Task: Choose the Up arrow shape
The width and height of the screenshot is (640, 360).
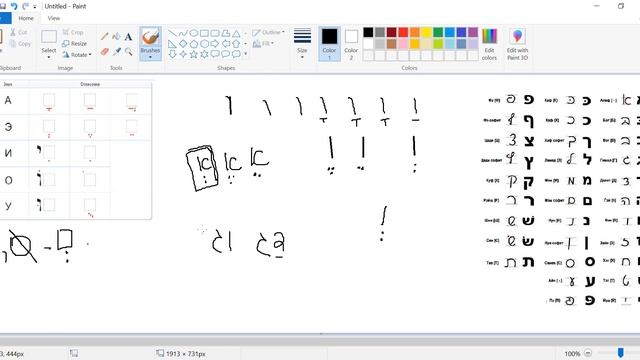Action: pos(236,44)
